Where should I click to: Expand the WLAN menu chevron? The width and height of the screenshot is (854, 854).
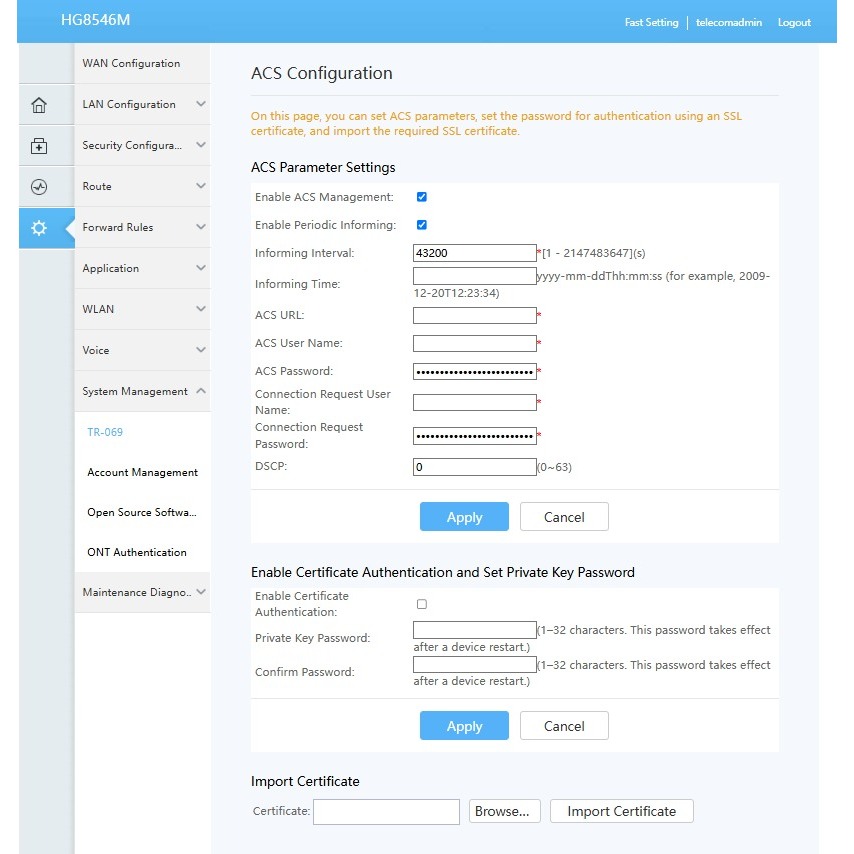pos(201,310)
